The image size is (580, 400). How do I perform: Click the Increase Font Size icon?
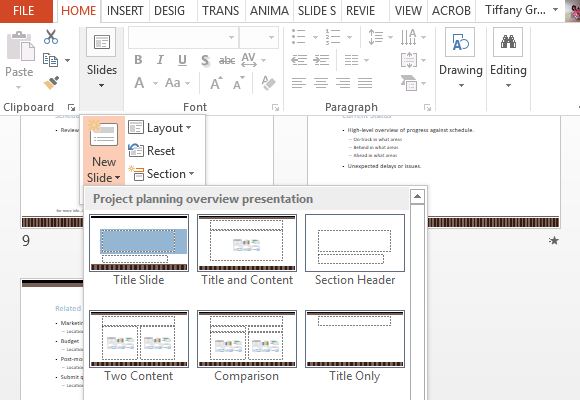[216, 83]
